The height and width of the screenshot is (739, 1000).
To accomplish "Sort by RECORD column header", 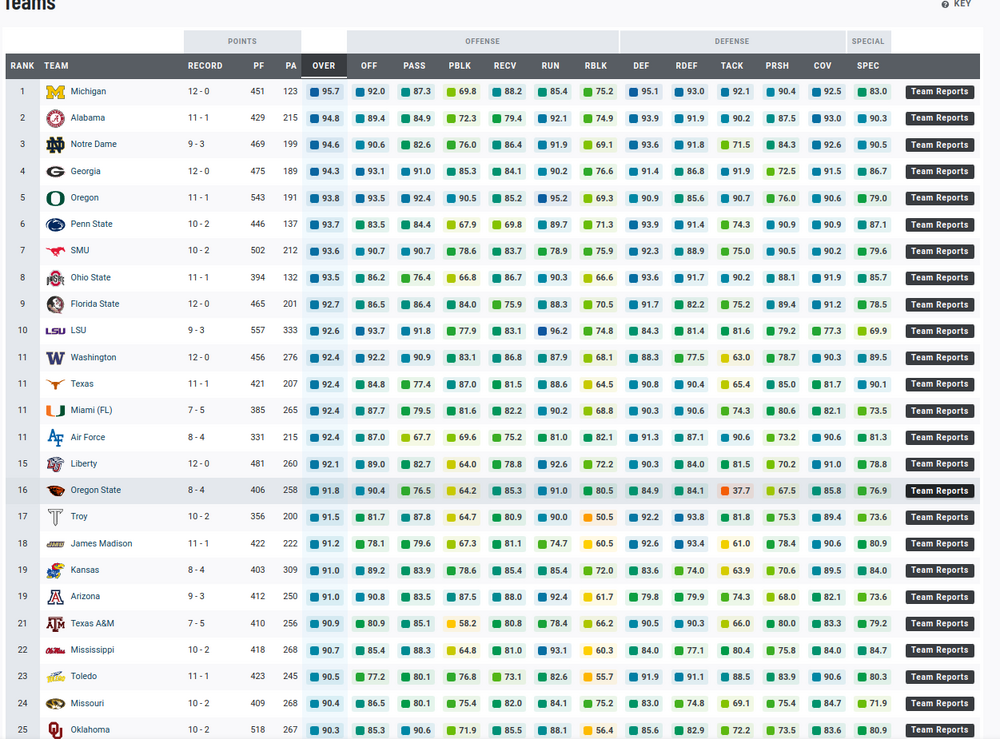I will coord(205,66).
